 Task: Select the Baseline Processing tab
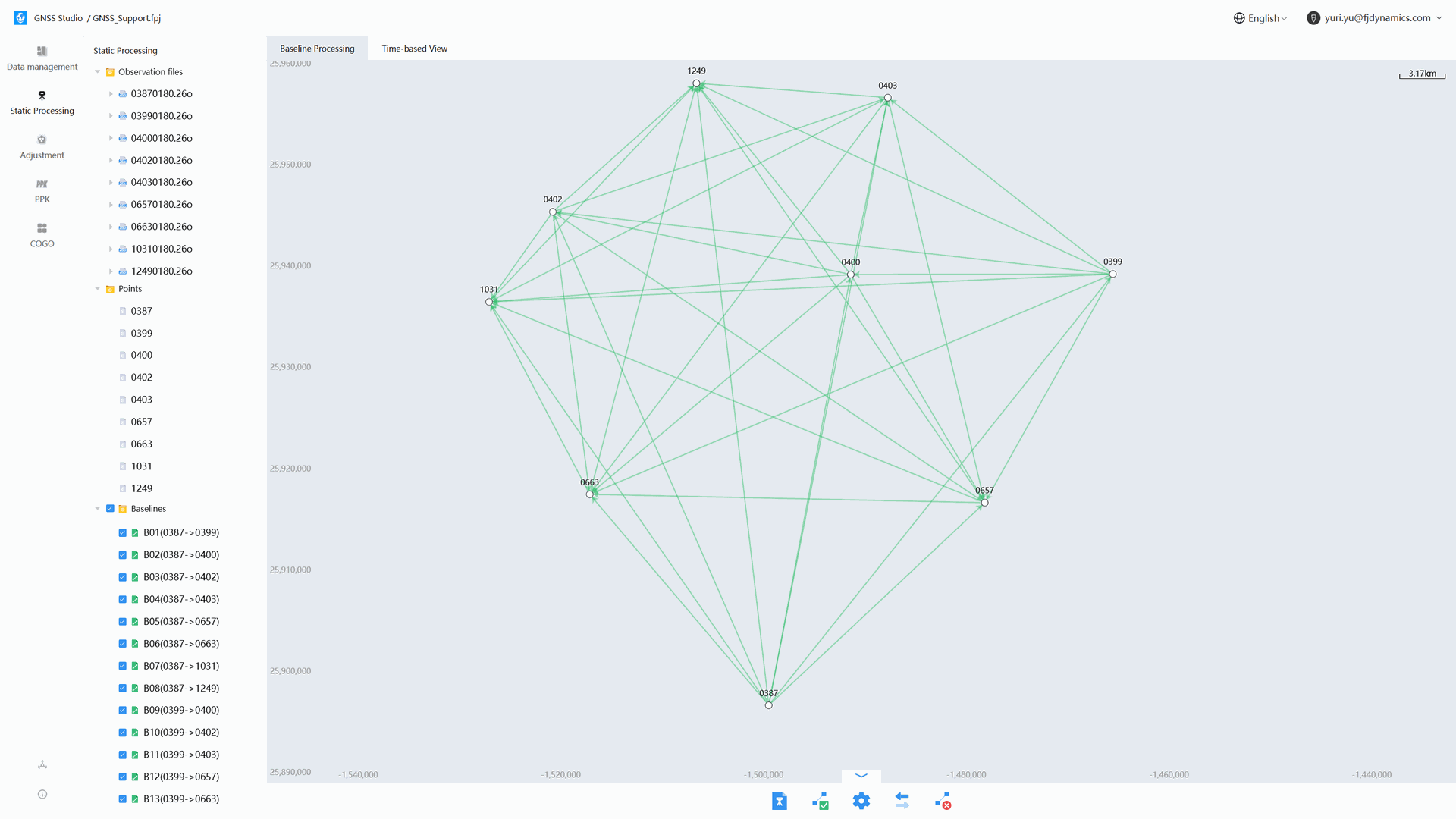point(317,49)
